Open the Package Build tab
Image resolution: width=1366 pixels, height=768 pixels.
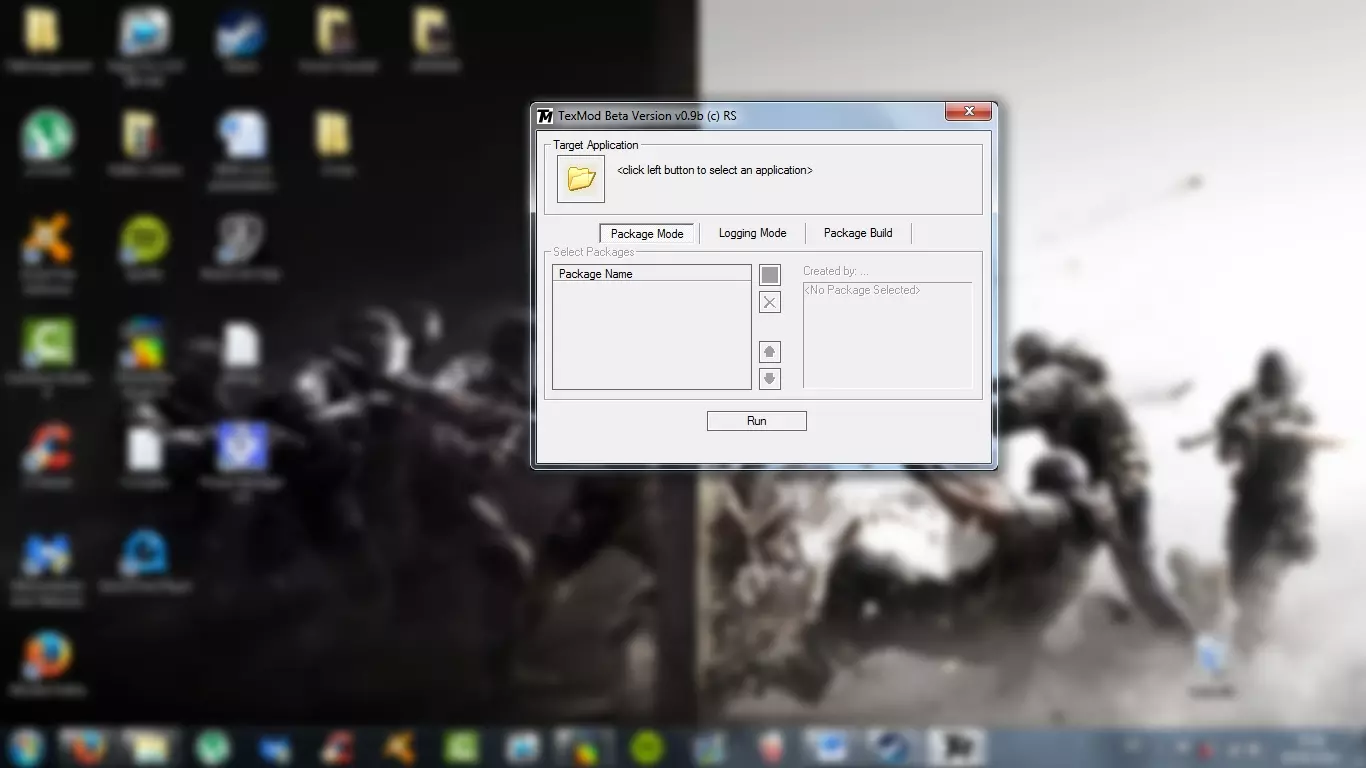click(x=858, y=233)
